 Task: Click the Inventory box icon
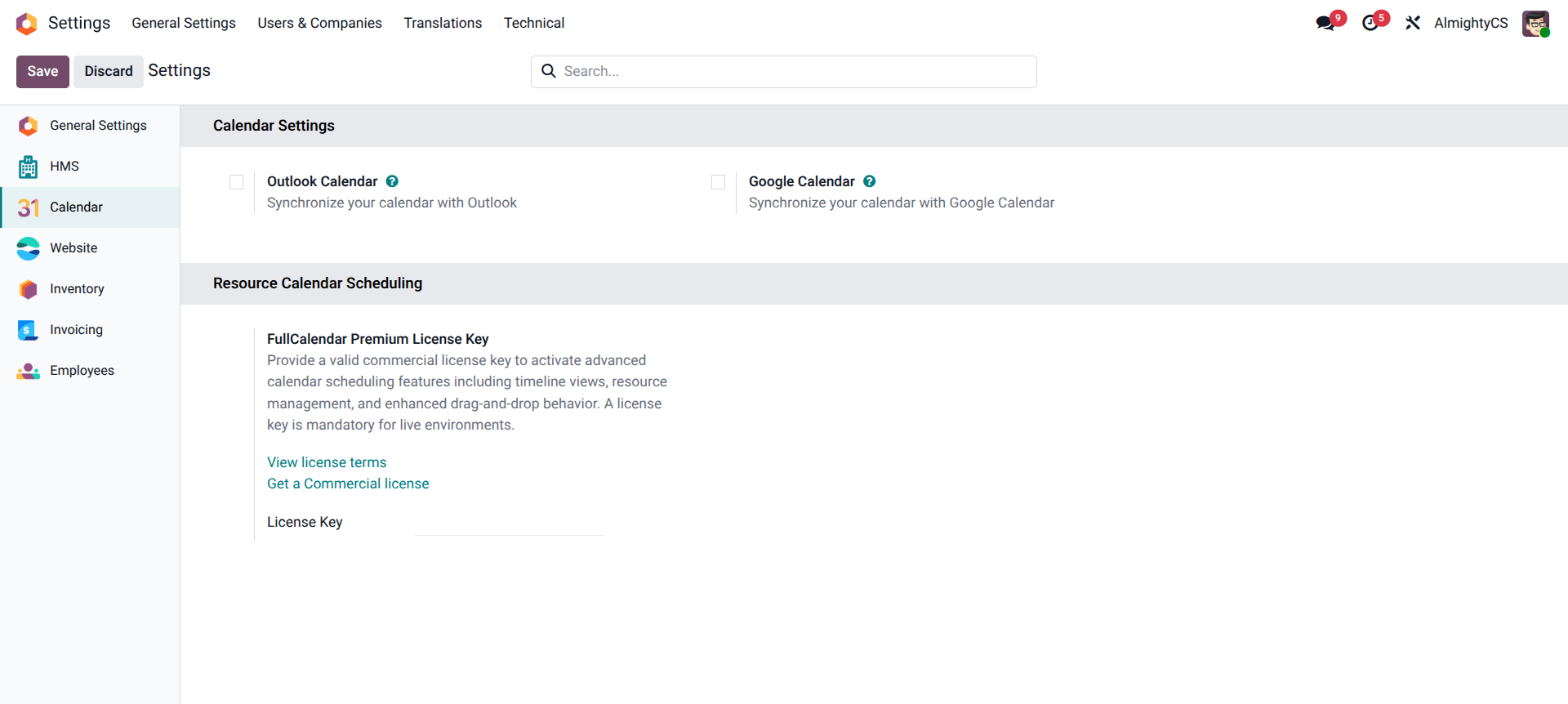coord(28,289)
